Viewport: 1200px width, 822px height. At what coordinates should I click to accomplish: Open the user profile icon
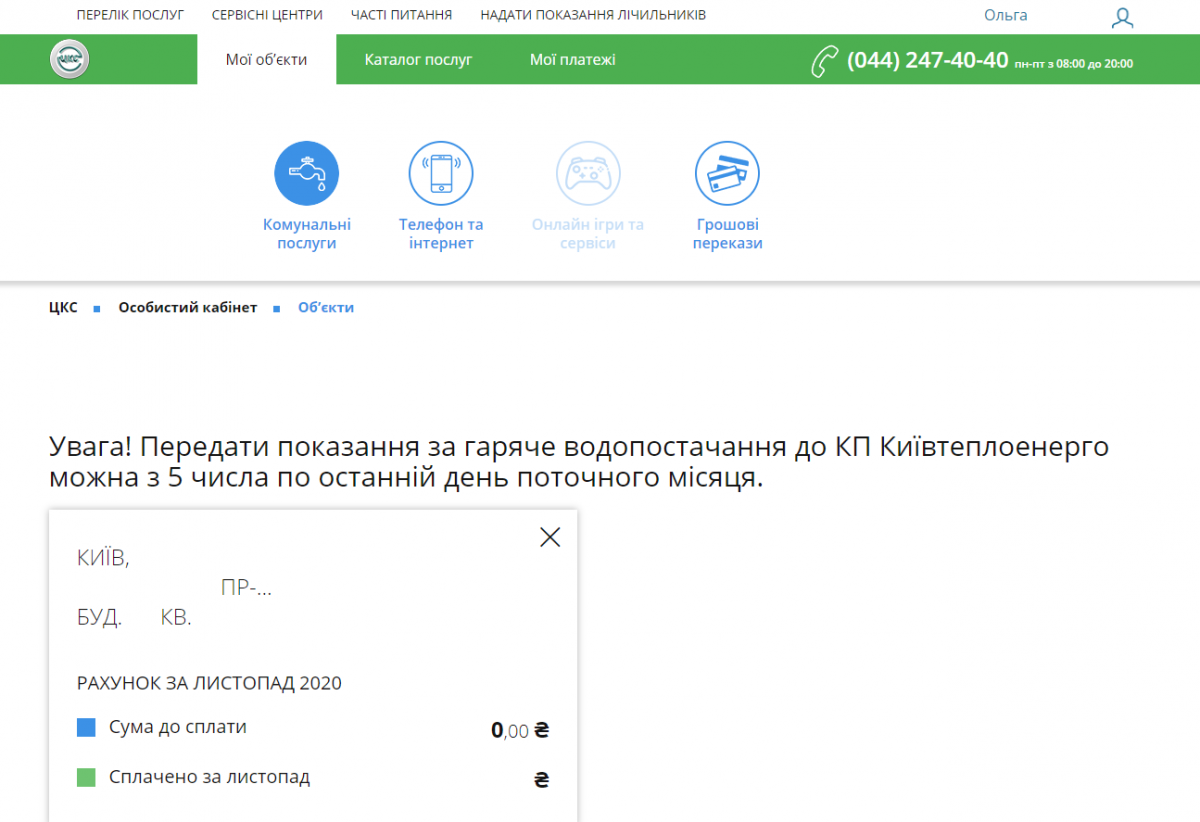click(1123, 17)
